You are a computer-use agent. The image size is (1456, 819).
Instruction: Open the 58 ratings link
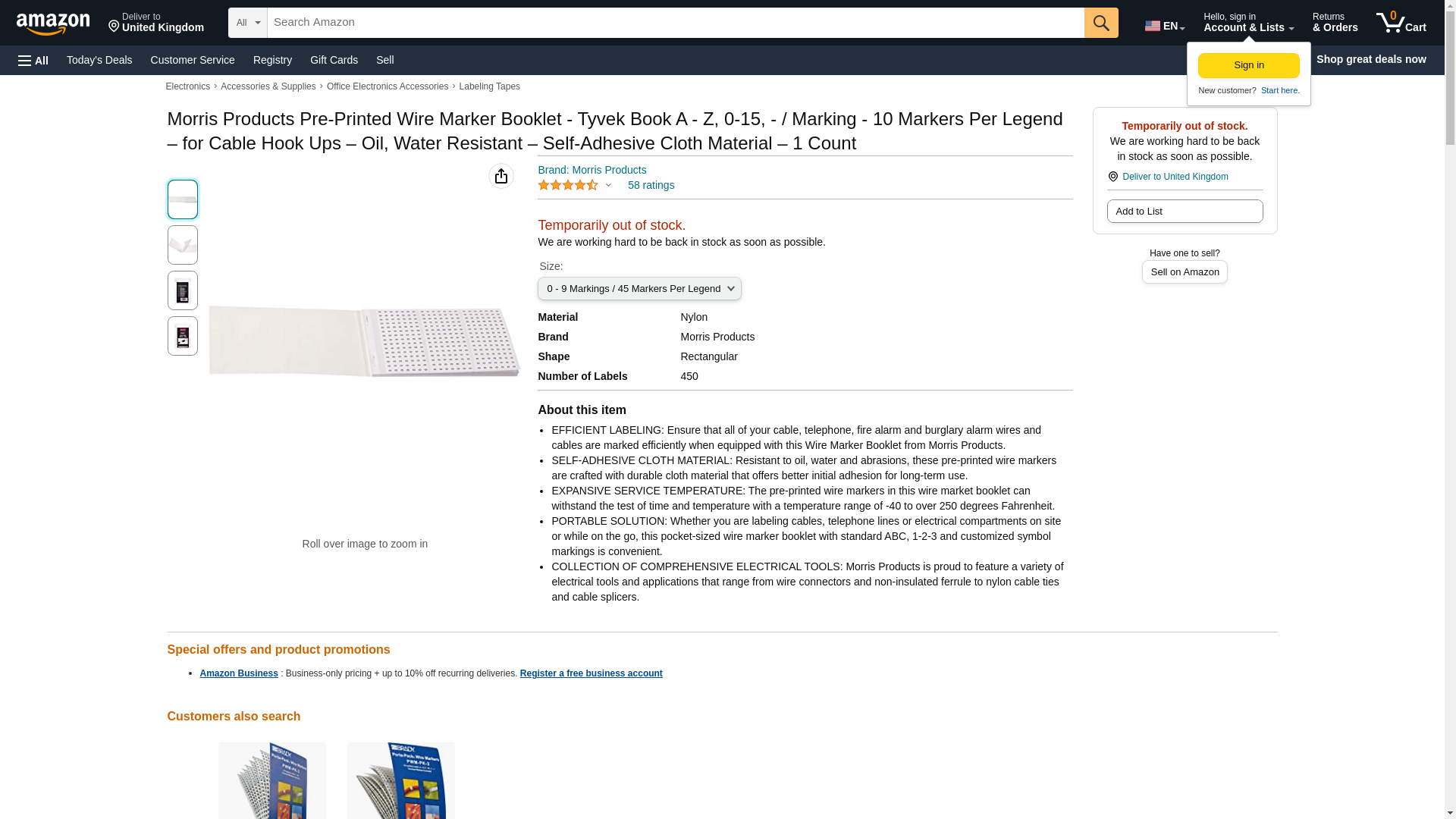pos(651,185)
